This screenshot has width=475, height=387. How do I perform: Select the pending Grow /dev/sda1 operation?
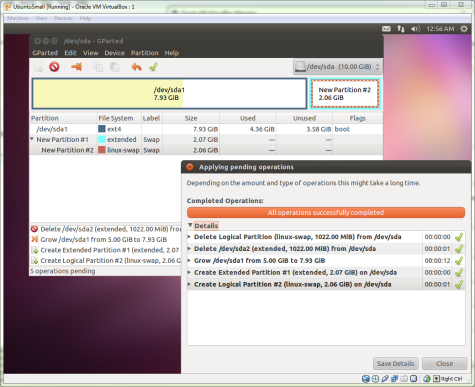(x=106, y=239)
